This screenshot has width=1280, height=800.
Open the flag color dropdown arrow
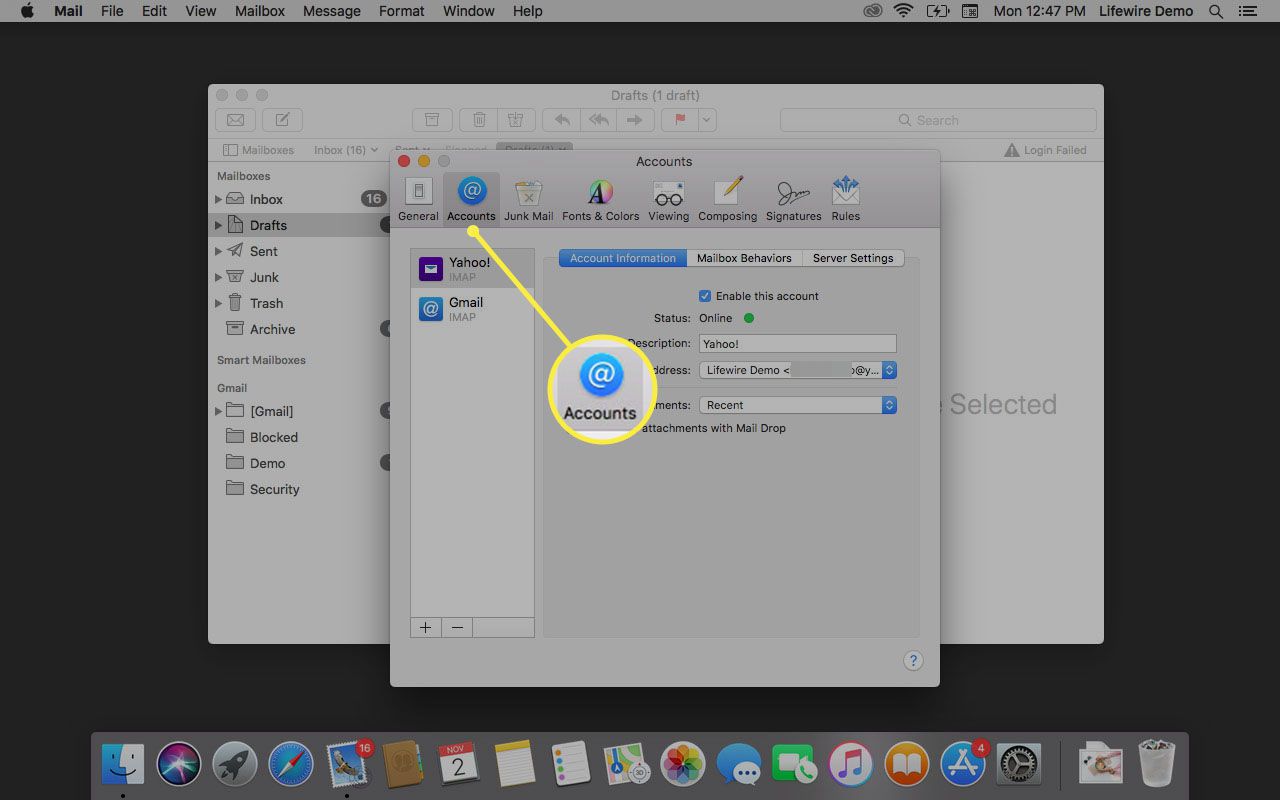708,120
